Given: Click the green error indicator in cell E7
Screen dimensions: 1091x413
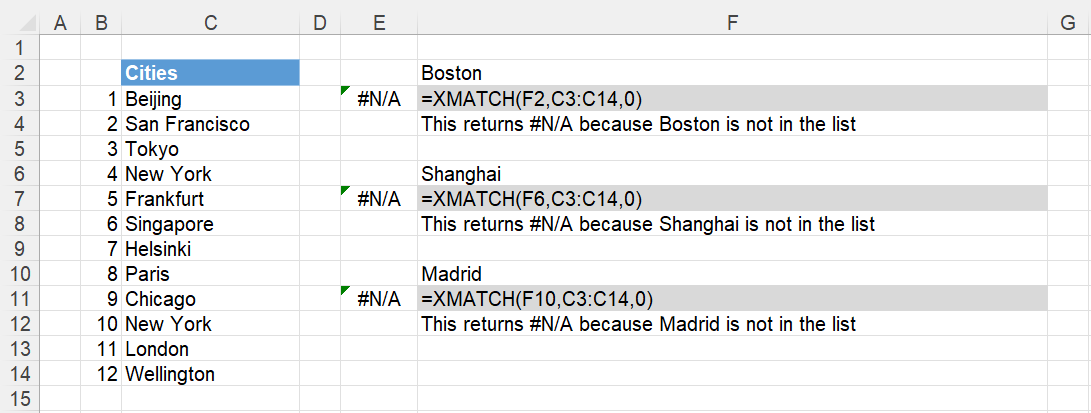Looking at the screenshot, I should click(344, 190).
